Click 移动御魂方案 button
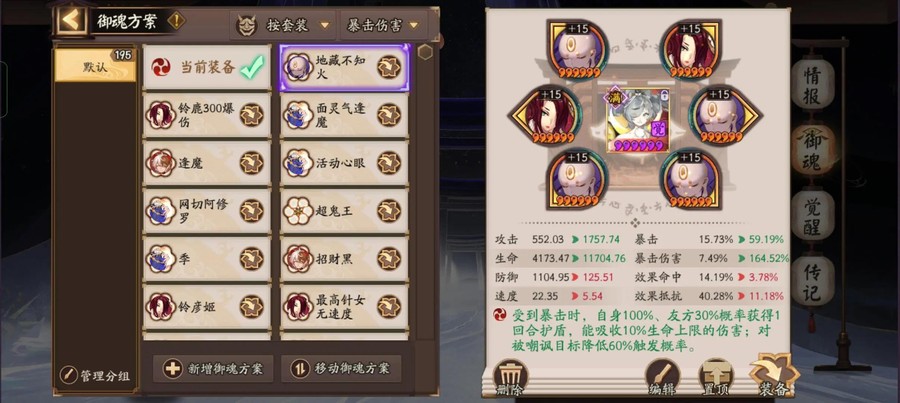The image size is (900, 403). [x=341, y=369]
